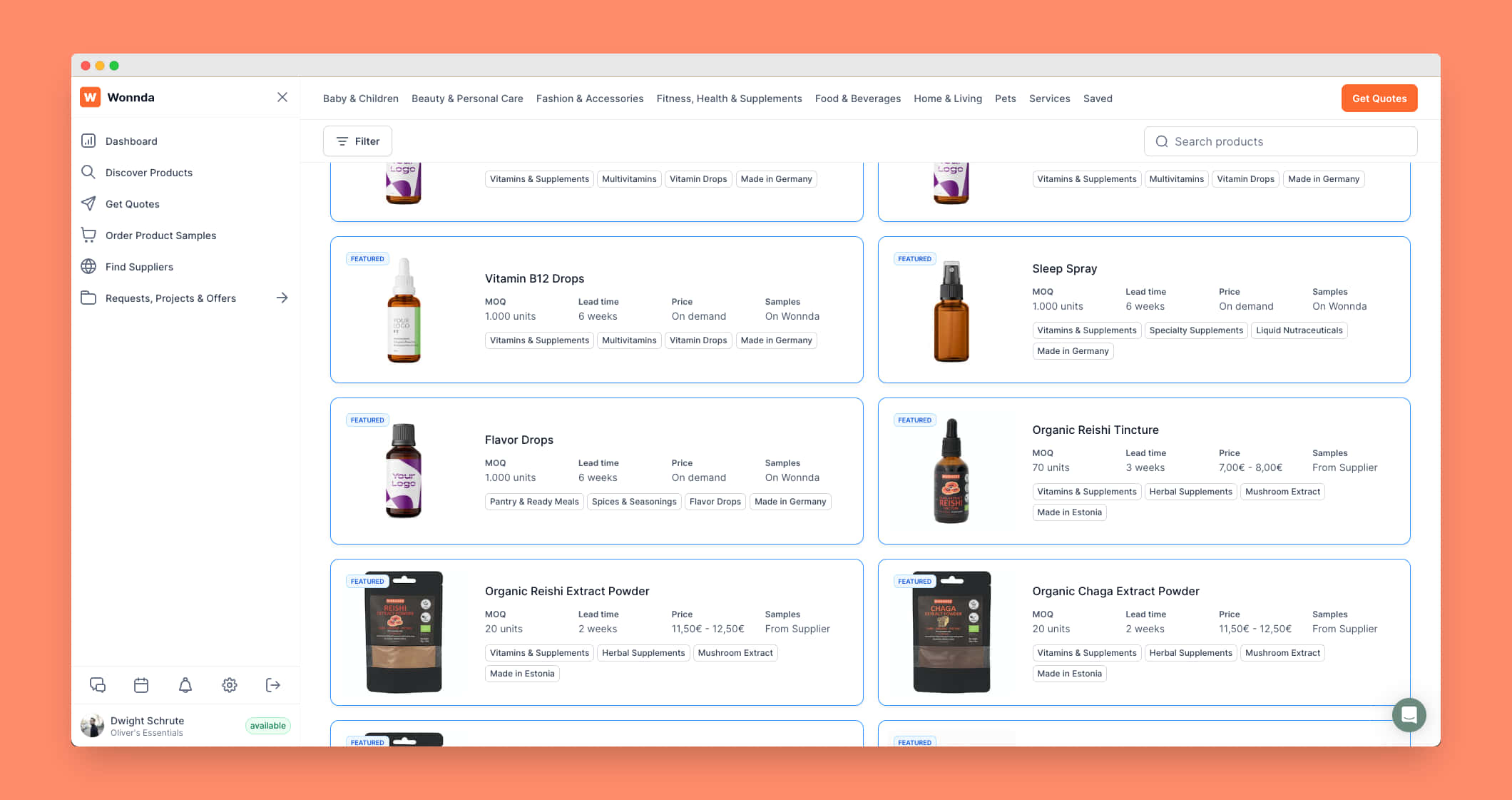Viewport: 1512px width, 800px height.
Task: Click Herbal Supplements on Reishi Extract Powder
Action: pyautogui.click(x=643, y=653)
